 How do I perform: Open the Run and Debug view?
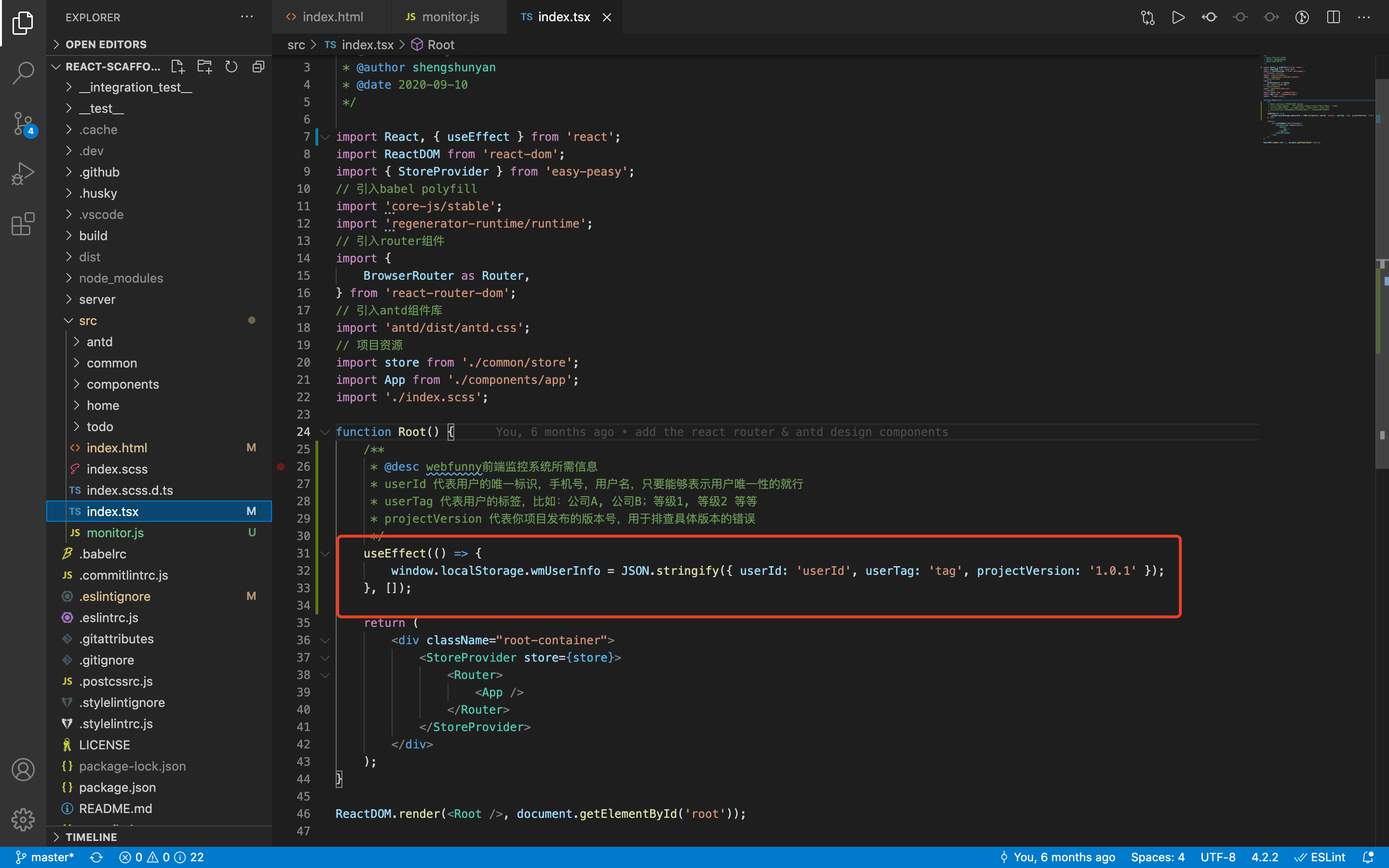(x=23, y=173)
